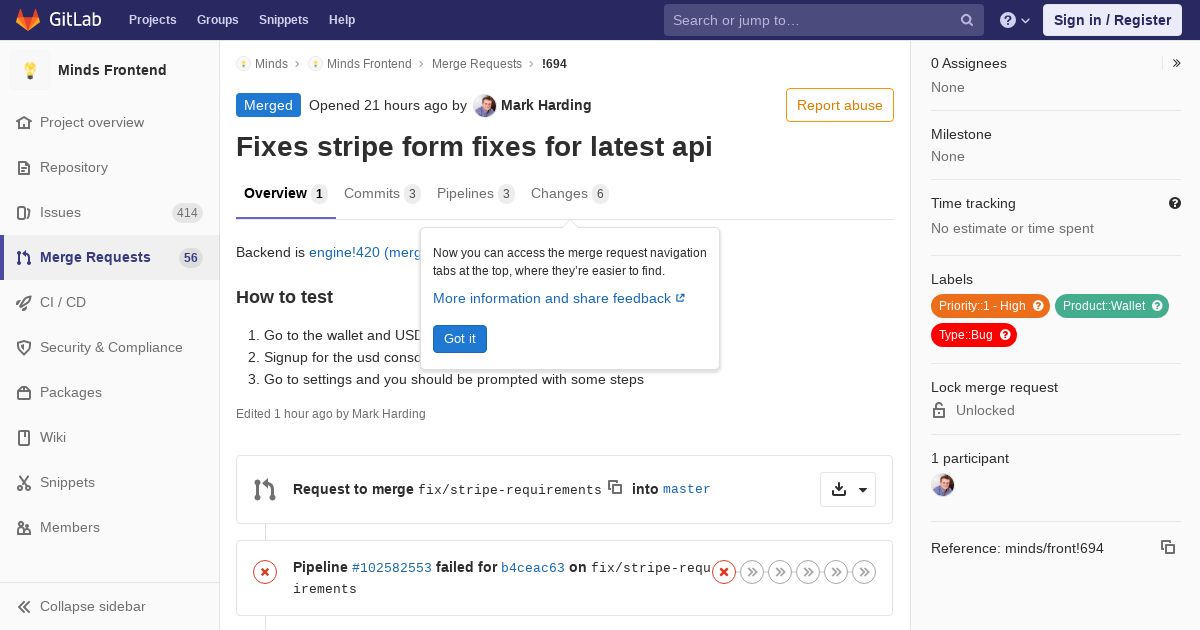Click the failed pipeline stage icon
The width and height of the screenshot is (1200, 630).
[x=724, y=572]
